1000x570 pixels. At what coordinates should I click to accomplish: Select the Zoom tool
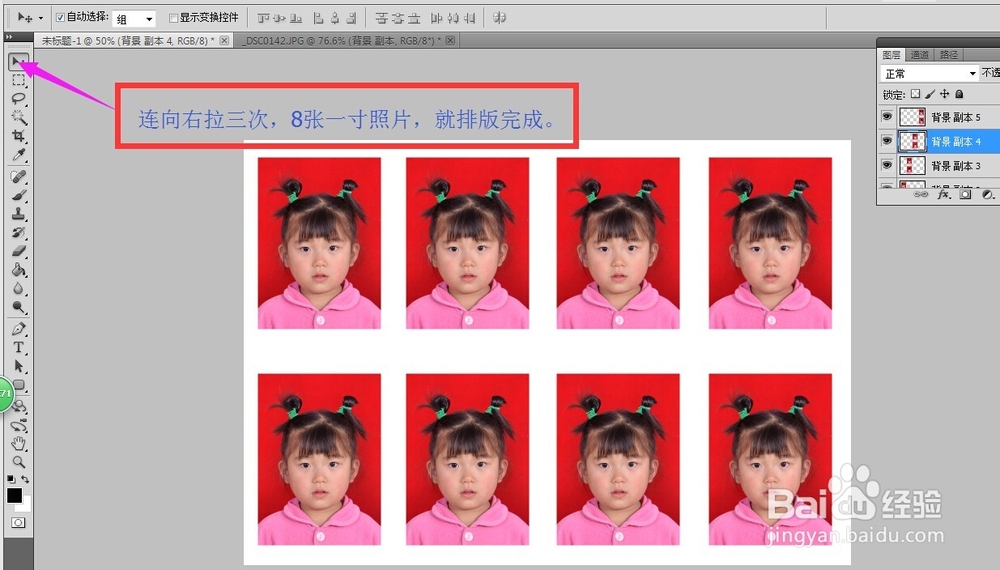coord(18,462)
